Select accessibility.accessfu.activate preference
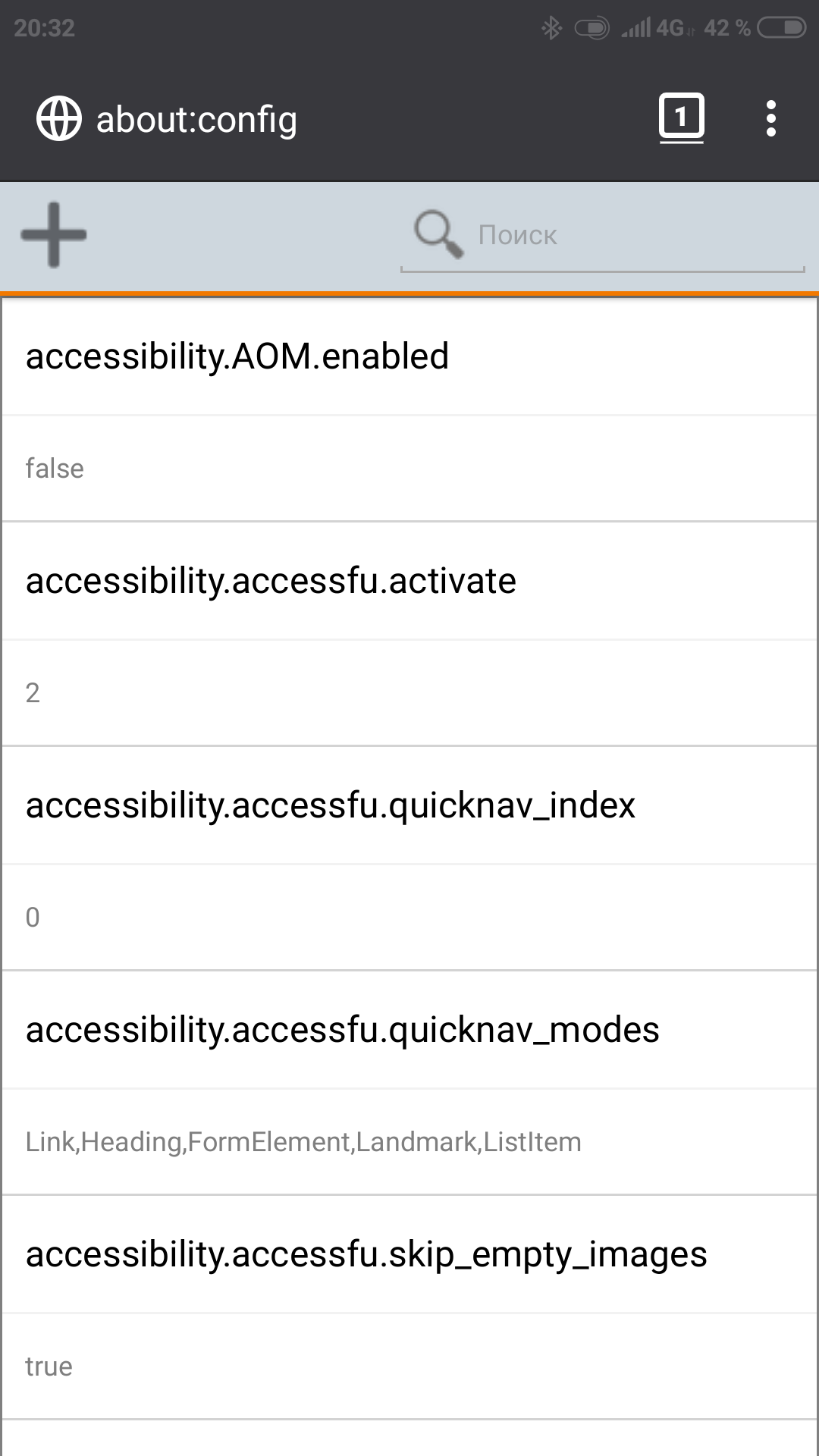Screen dimensions: 819x1456 tap(271, 581)
